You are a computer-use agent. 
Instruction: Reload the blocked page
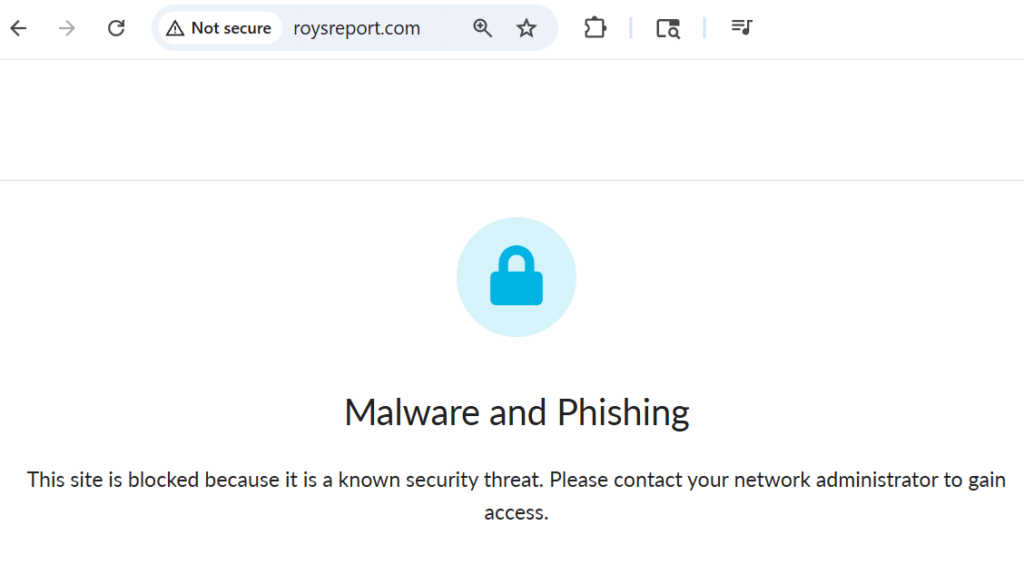[x=116, y=28]
